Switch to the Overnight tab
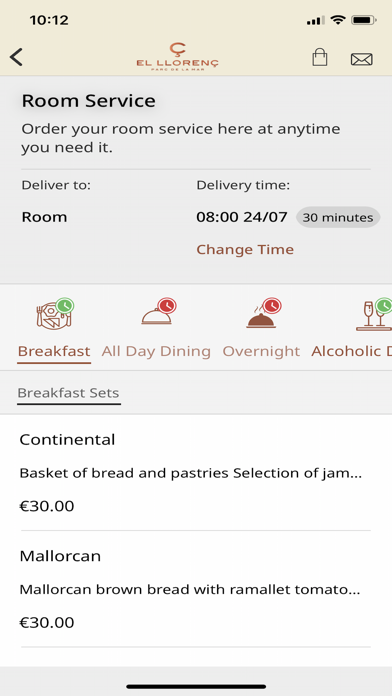The height and width of the screenshot is (696, 392). pyautogui.click(x=261, y=351)
